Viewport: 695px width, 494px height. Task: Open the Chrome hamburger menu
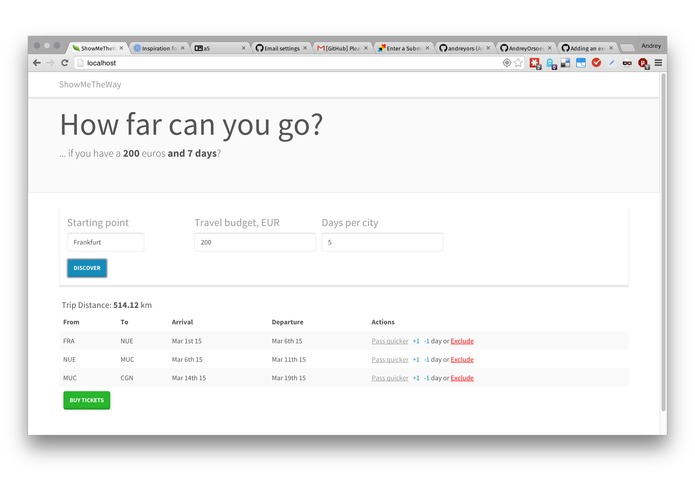pyautogui.click(x=658, y=63)
